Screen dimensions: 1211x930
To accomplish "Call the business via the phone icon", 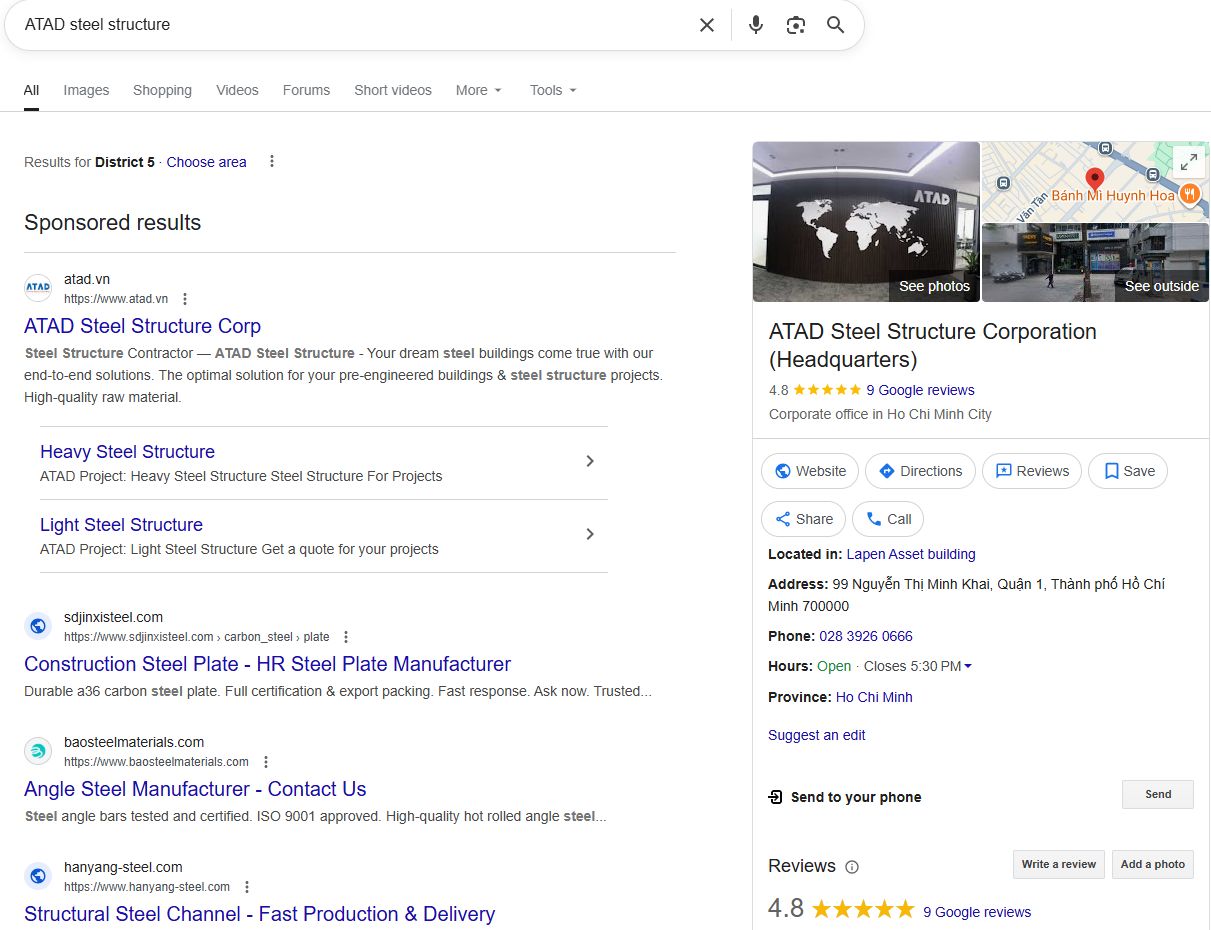I will click(874, 519).
